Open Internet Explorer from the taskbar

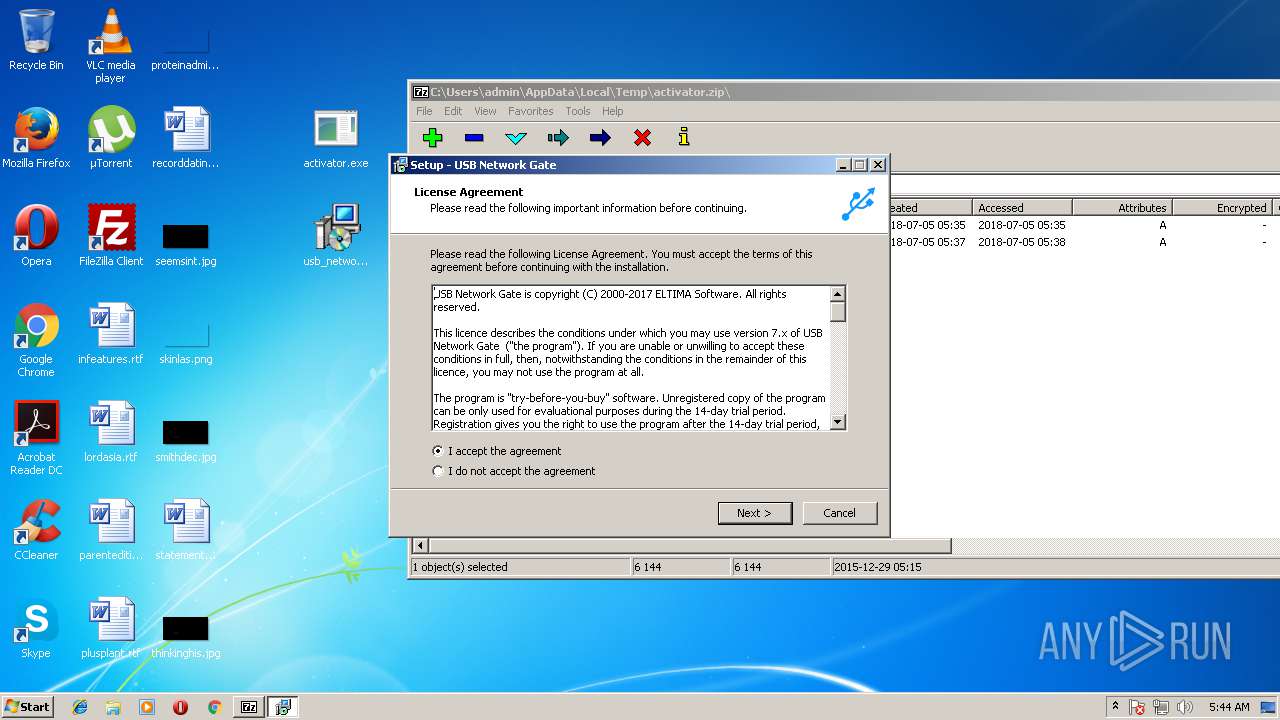tap(80, 707)
